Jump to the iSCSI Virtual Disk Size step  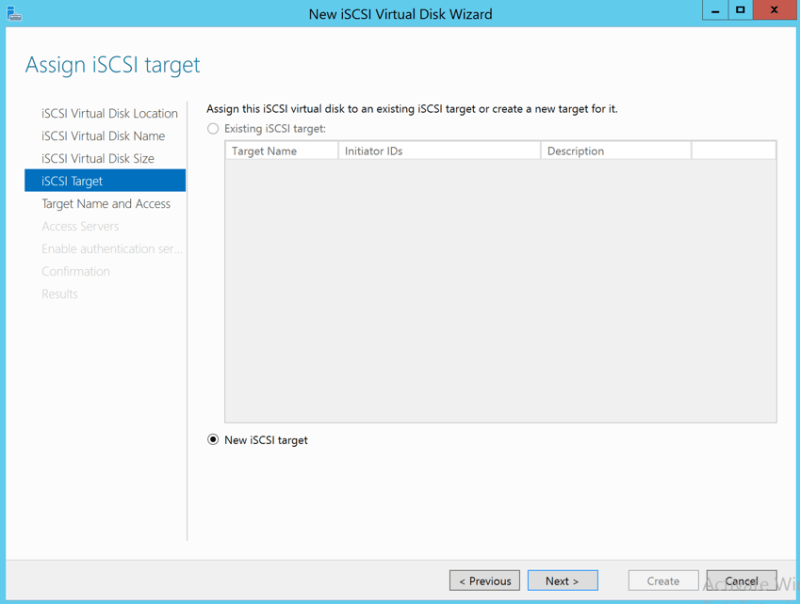click(98, 159)
